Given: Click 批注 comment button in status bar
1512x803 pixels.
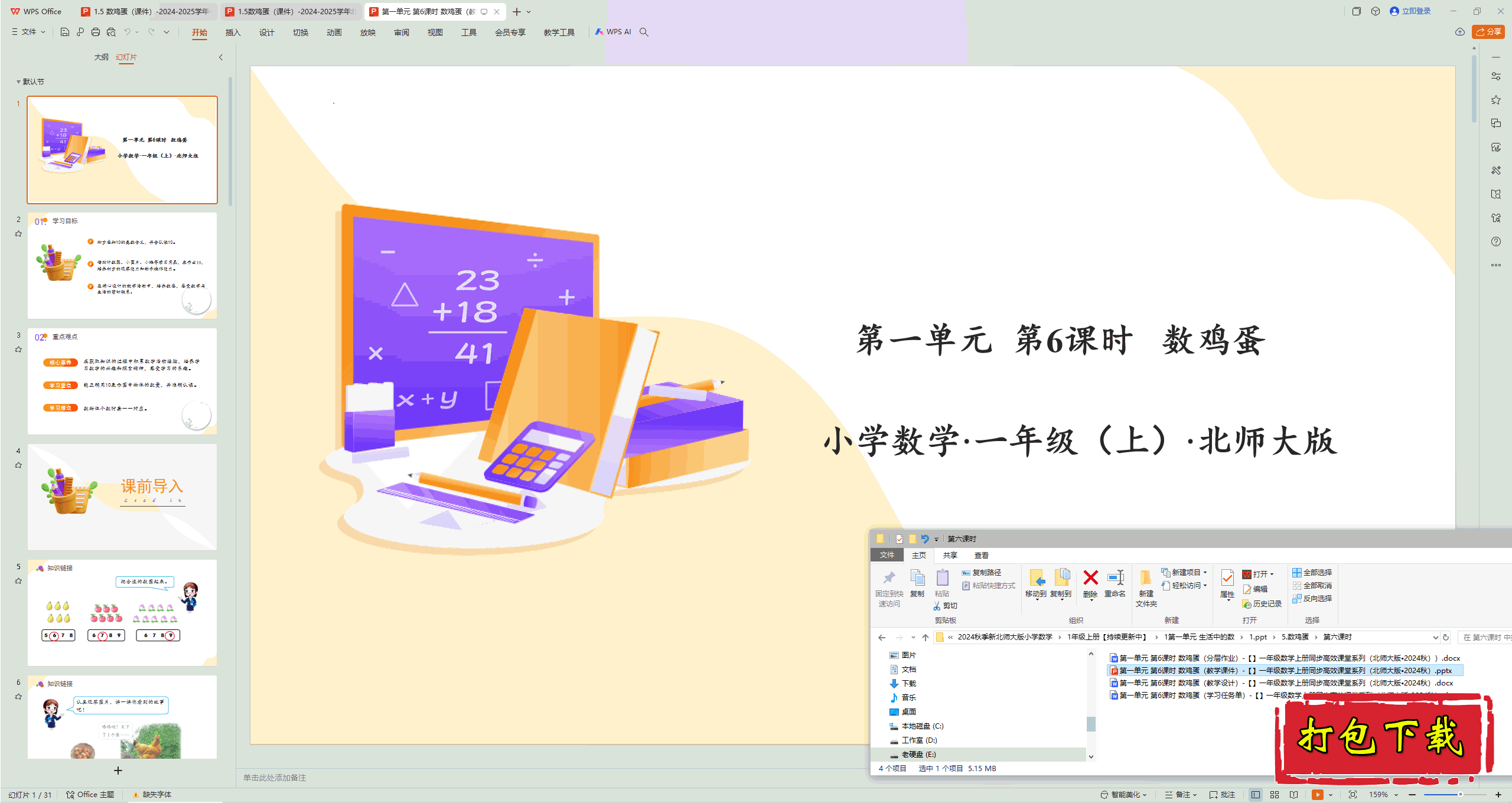Looking at the screenshot, I should [1223, 795].
